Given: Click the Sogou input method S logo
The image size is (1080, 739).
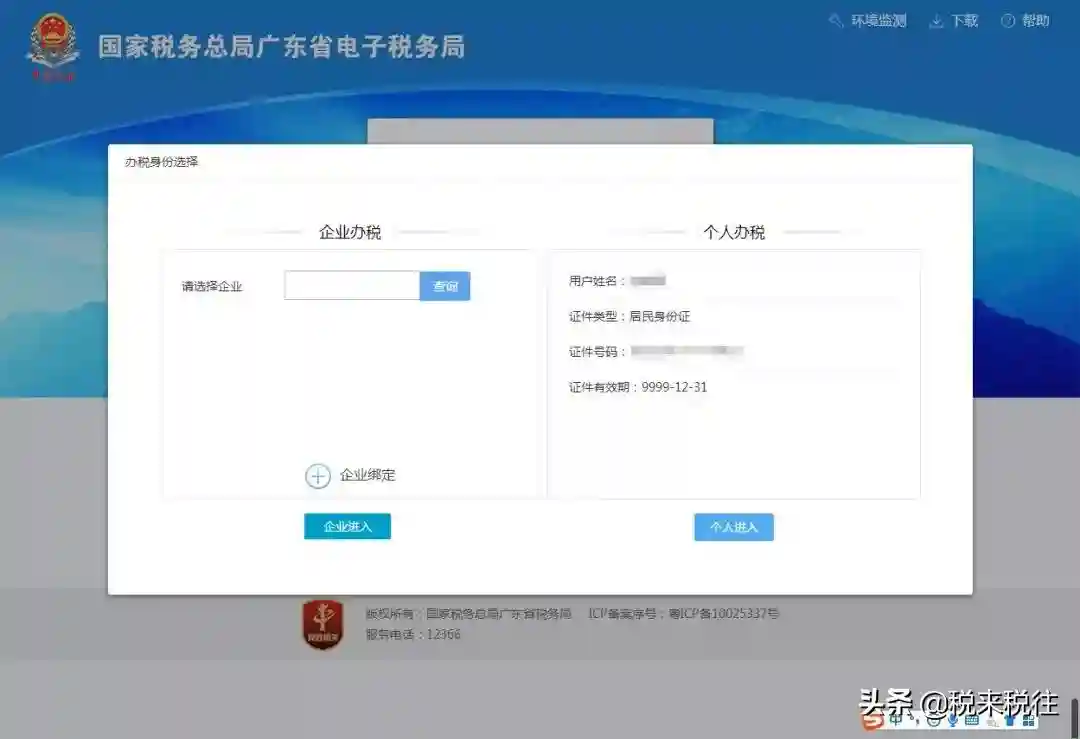Looking at the screenshot, I should 872,719.
